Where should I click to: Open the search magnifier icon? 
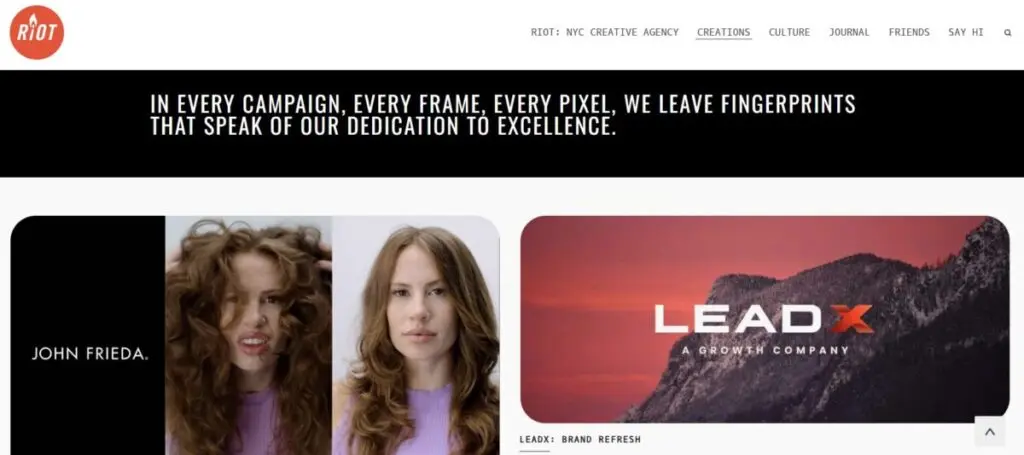(1008, 33)
